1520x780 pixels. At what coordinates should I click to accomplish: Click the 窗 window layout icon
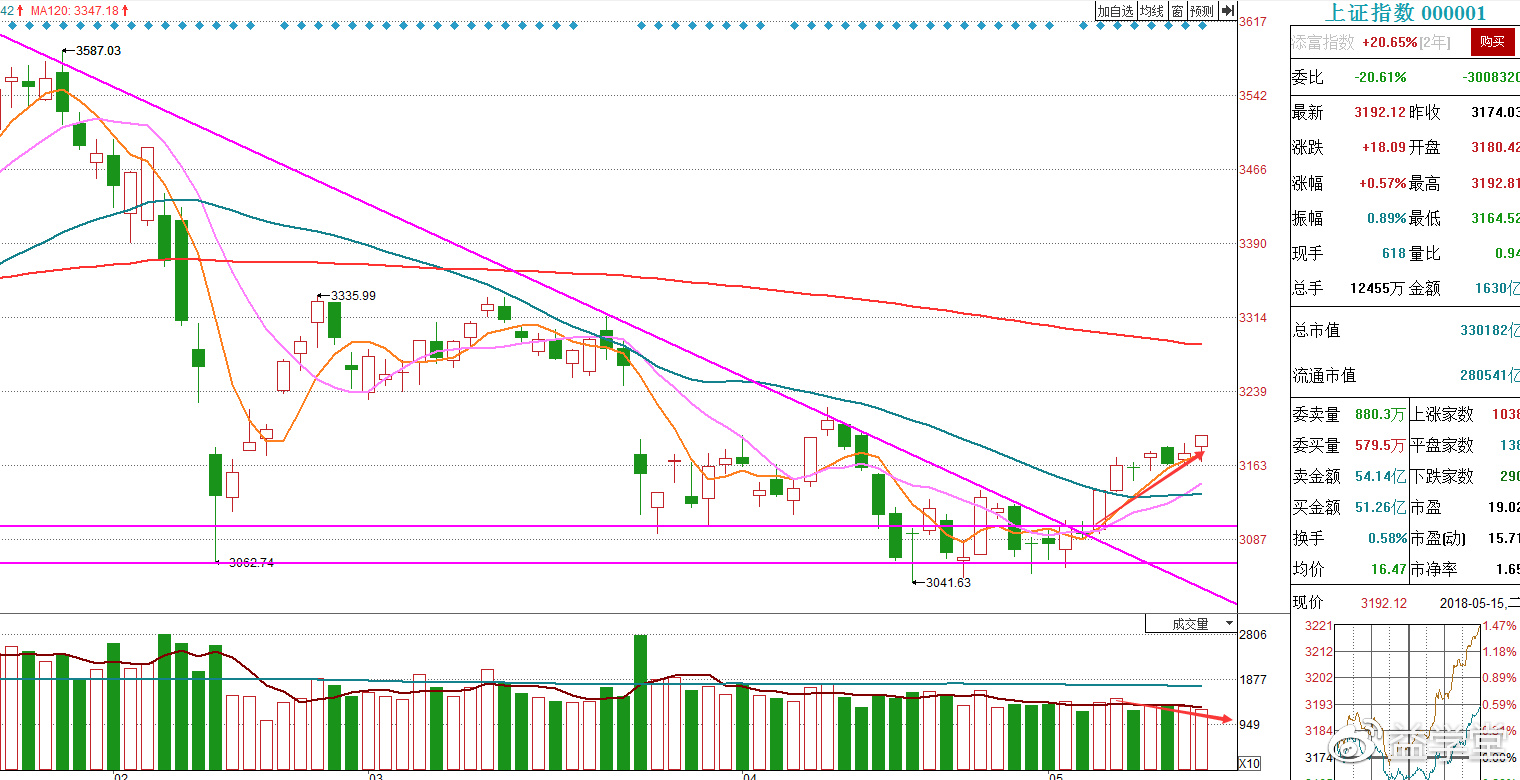tap(1178, 11)
